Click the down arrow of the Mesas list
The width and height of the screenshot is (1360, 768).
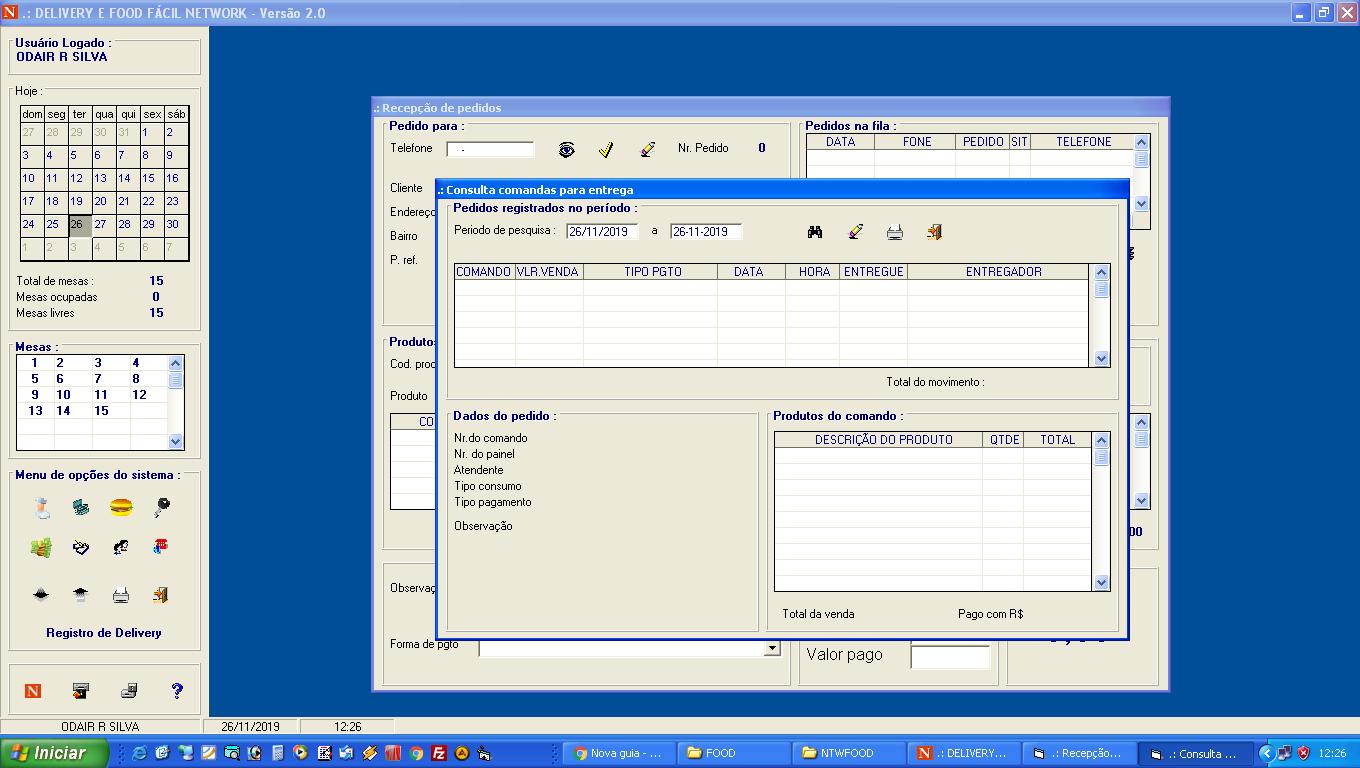(x=176, y=441)
